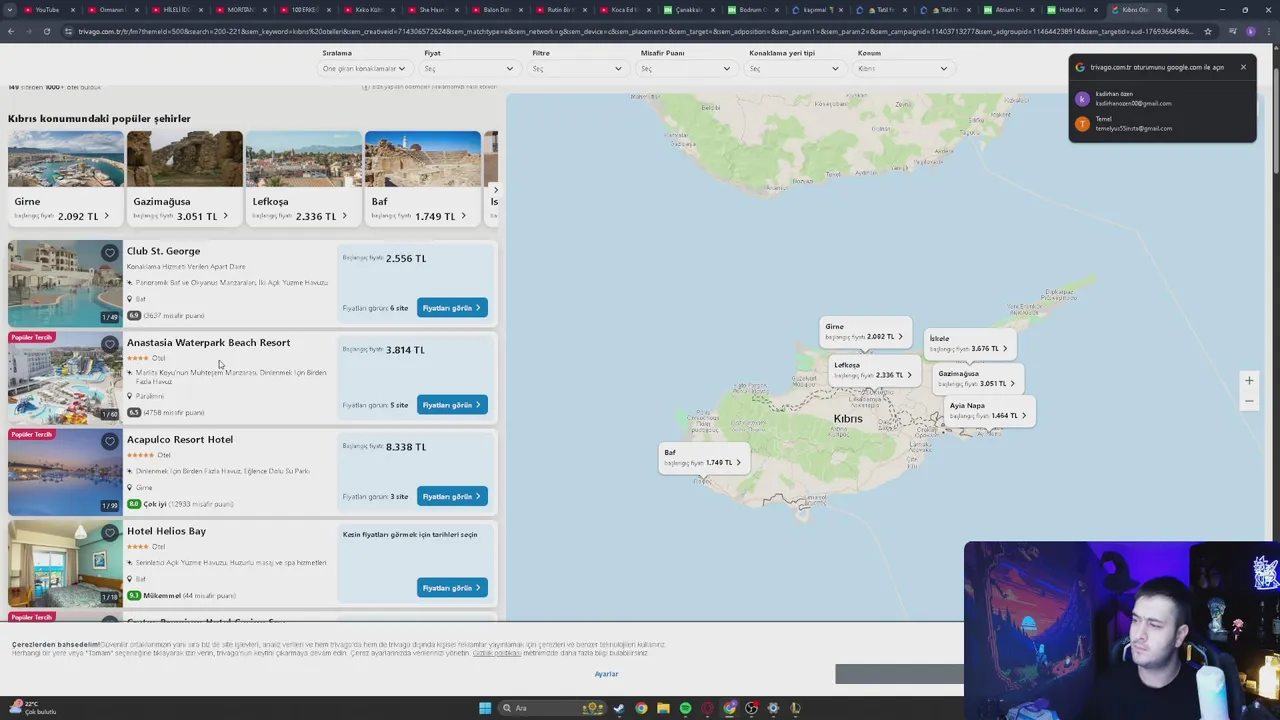
Task: Expand the Konaklama yeri tipi dropdown
Action: tap(794, 69)
